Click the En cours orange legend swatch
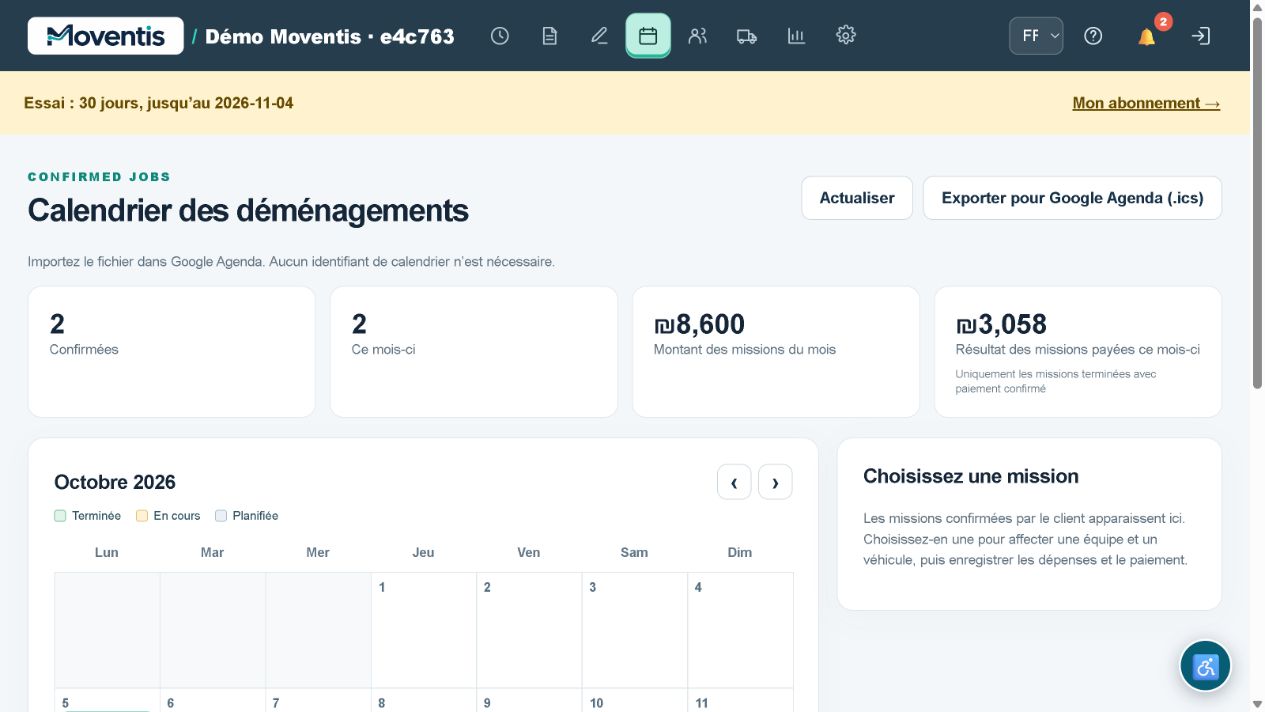1265x712 pixels. click(142, 516)
